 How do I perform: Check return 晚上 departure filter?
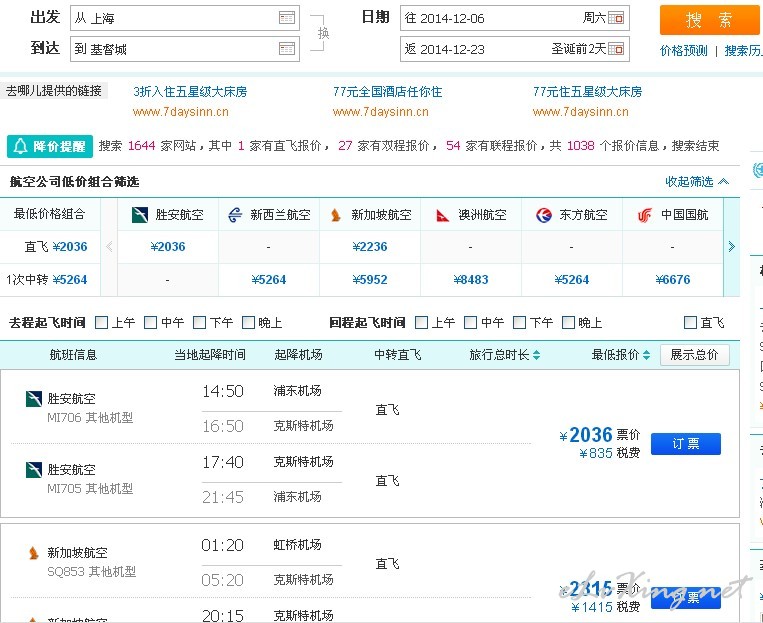[568, 323]
